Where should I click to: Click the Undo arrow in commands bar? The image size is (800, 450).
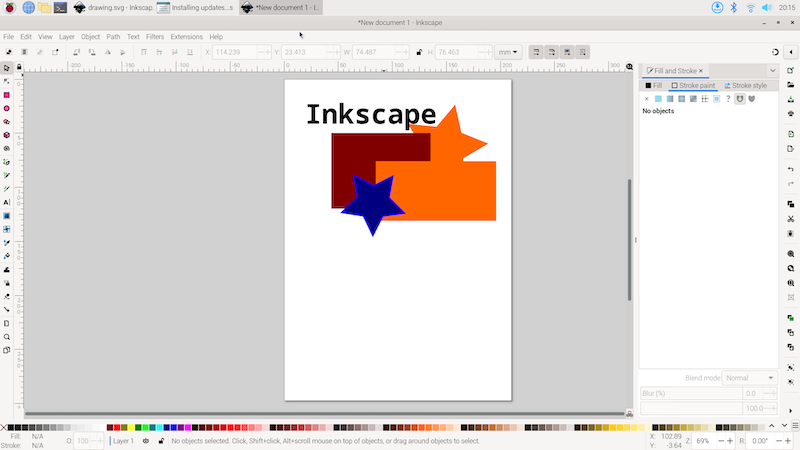pyautogui.click(x=791, y=169)
